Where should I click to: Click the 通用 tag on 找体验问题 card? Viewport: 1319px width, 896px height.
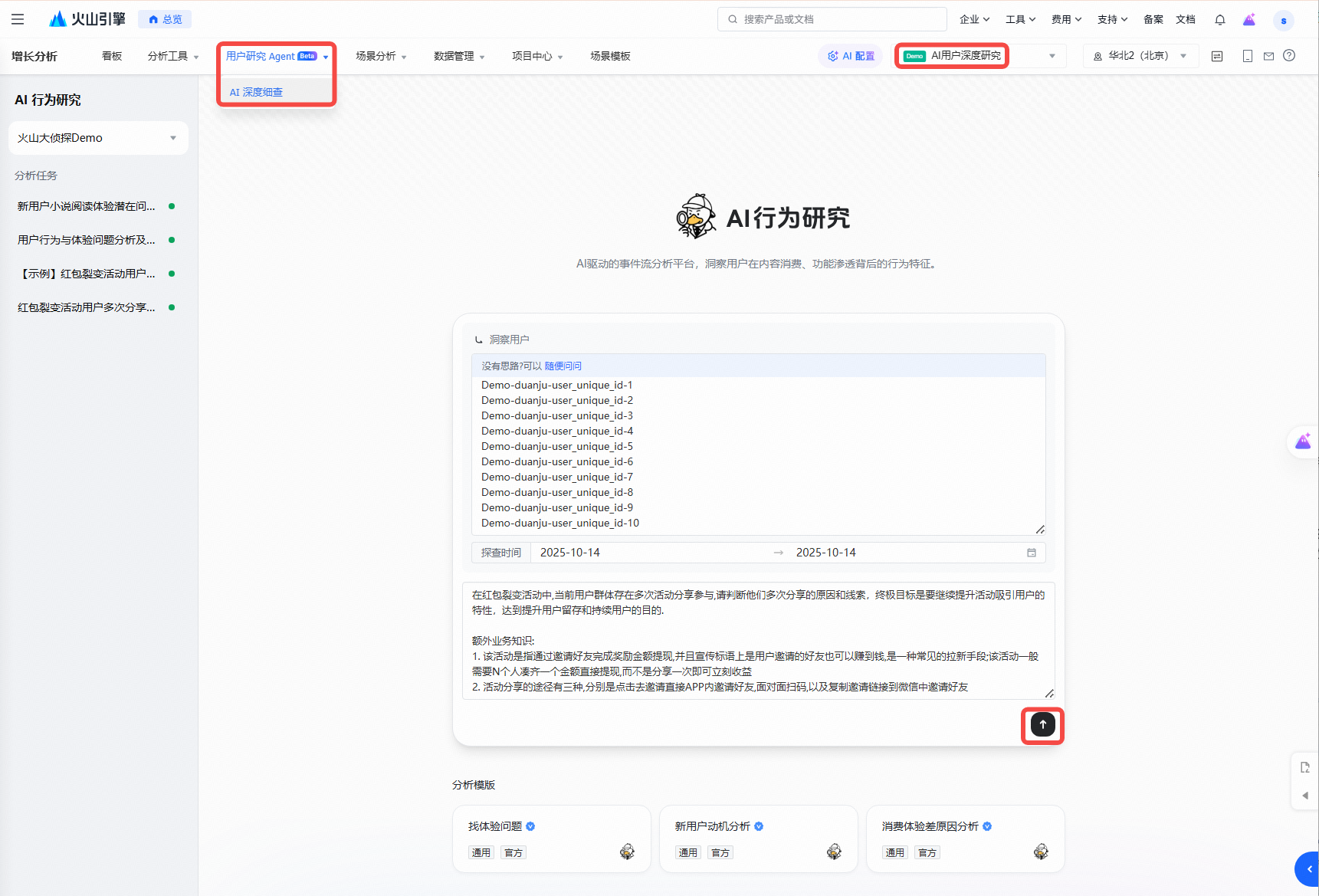481,852
